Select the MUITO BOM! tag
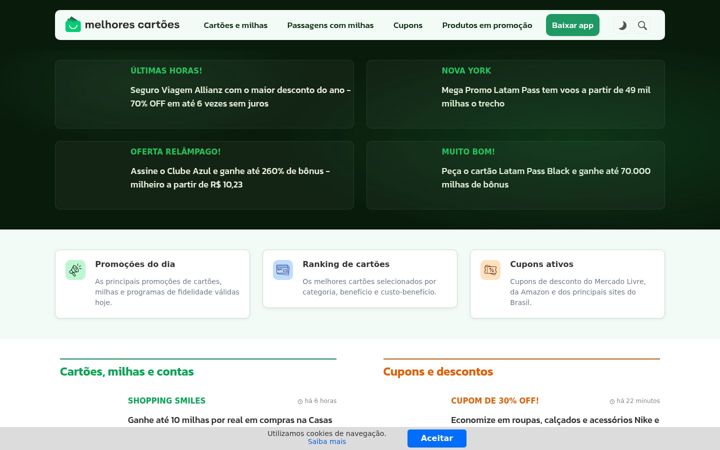This screenshot has width=720, height=450. coord(468,152)
